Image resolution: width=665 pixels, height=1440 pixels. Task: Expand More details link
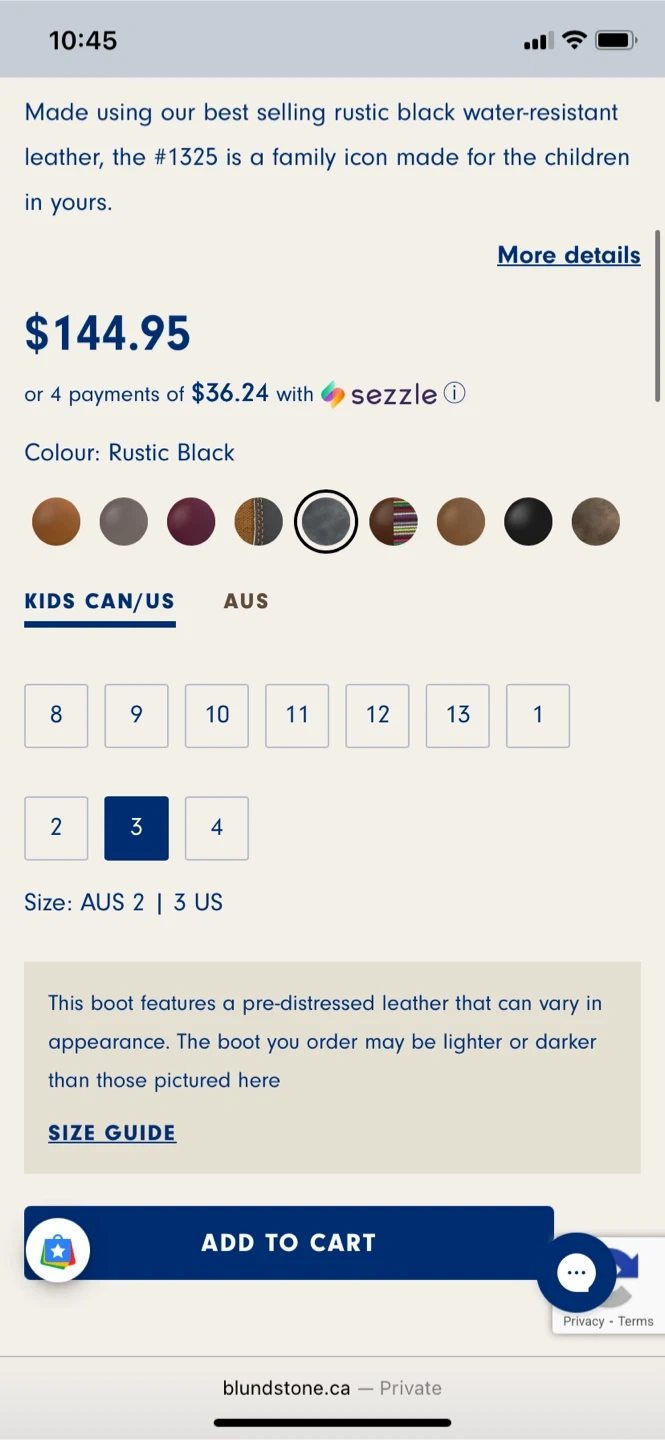pos(569,255)
